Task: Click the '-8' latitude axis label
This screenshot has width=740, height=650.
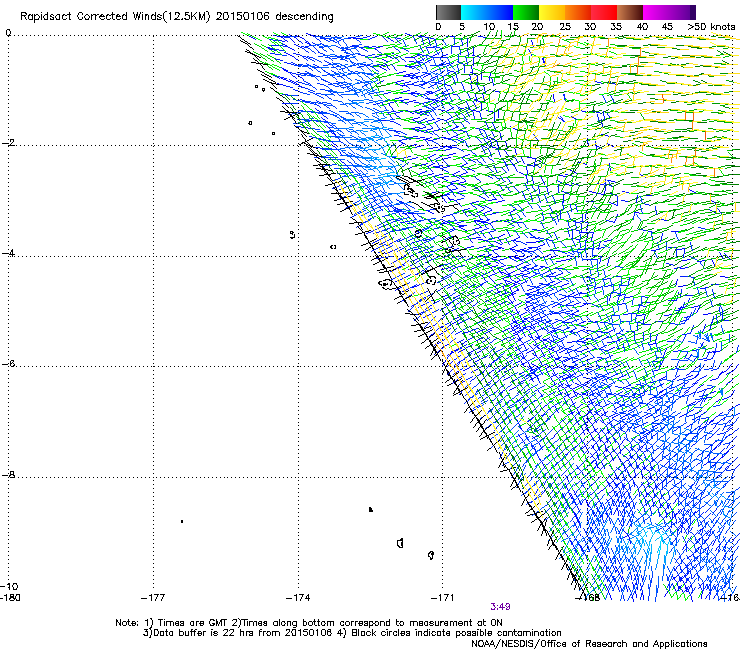Action: pos(9,474)
